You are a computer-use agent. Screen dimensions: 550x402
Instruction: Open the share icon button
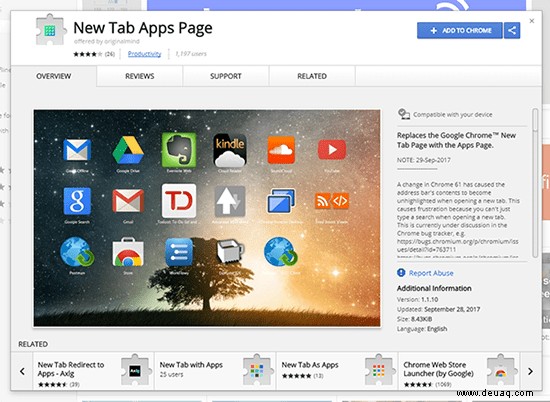tap(512, 31)
